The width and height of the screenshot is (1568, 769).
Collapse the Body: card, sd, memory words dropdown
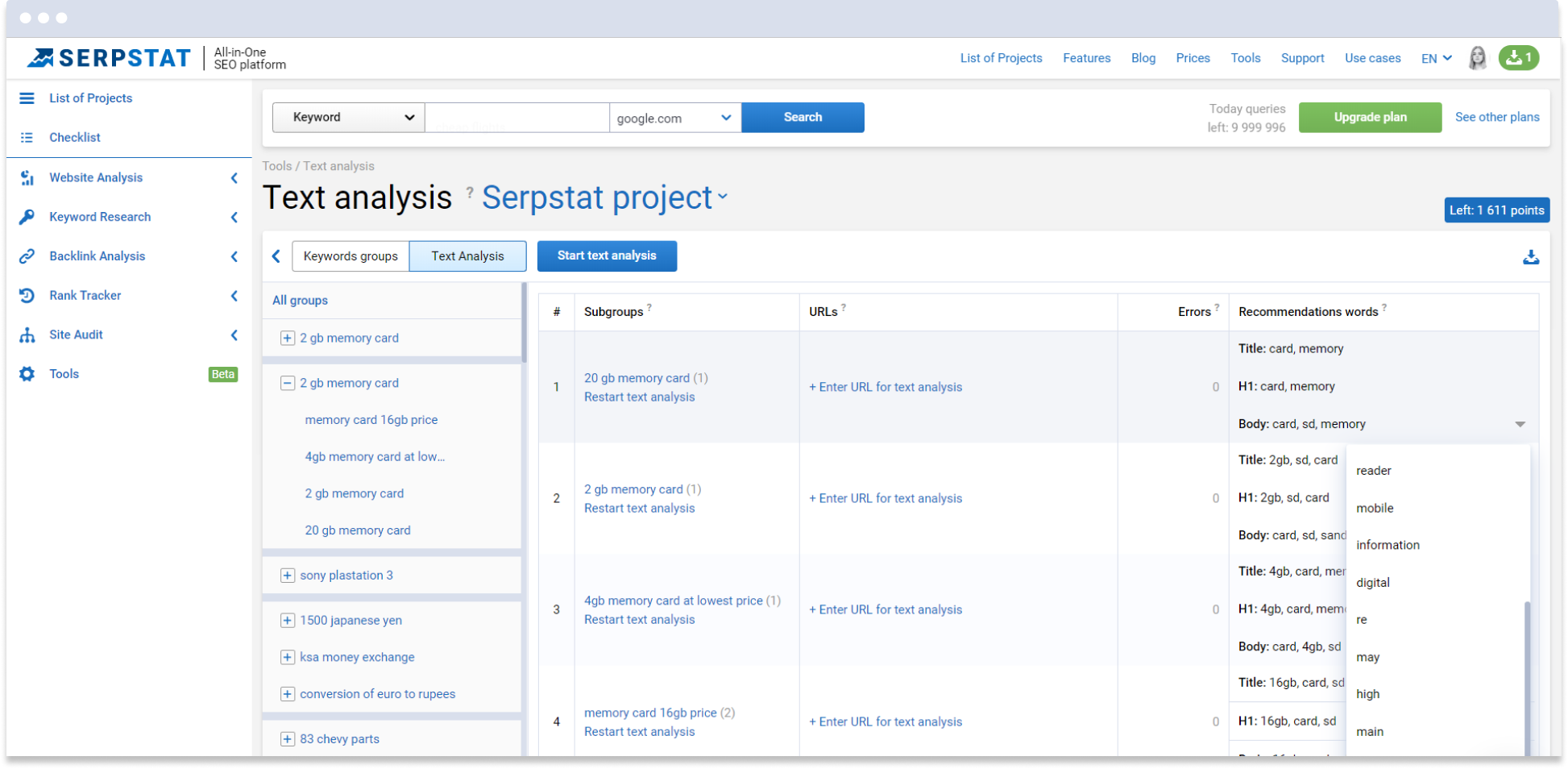point(1520,425)
